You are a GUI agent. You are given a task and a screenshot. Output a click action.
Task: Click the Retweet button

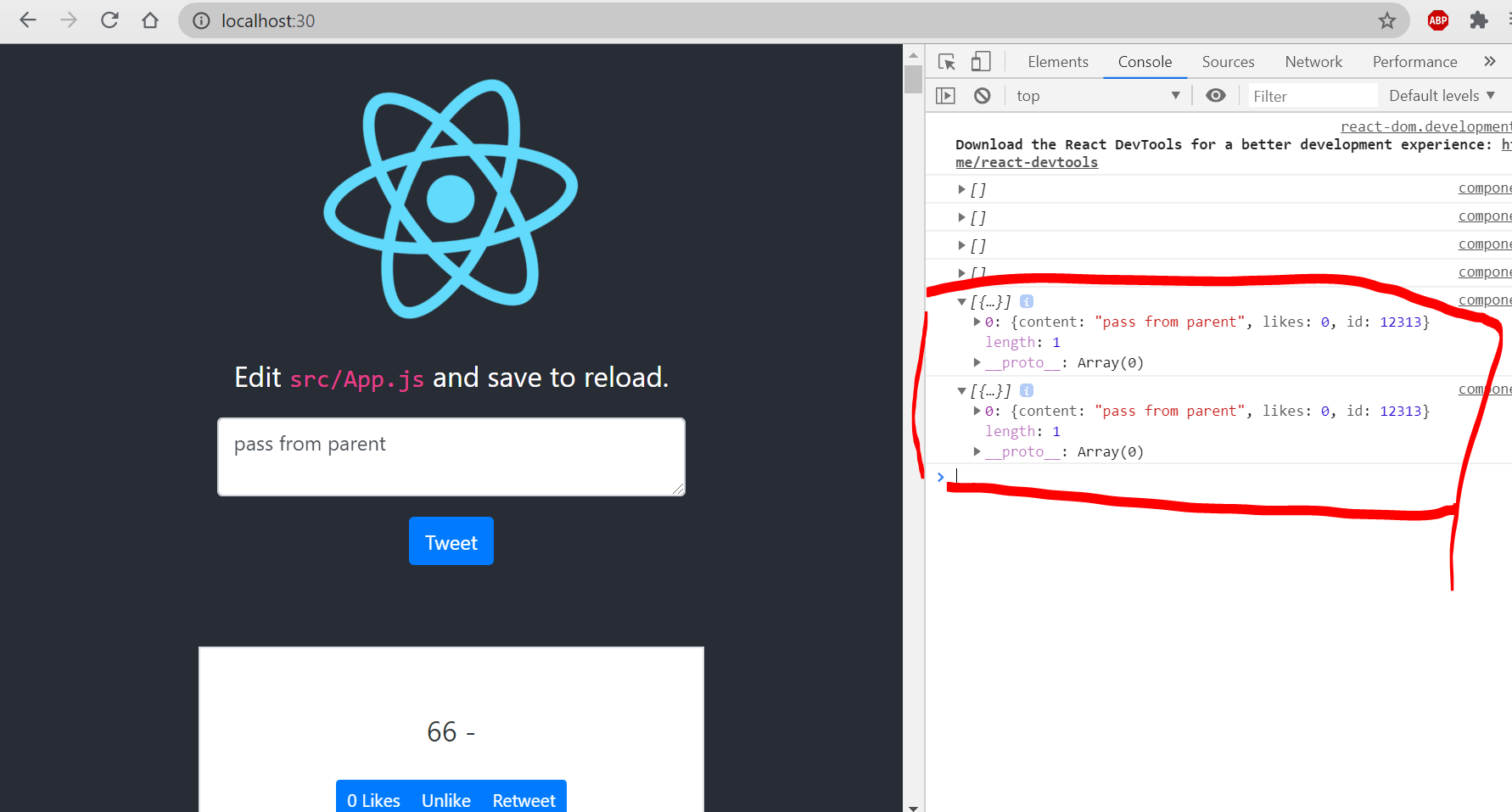524,800
